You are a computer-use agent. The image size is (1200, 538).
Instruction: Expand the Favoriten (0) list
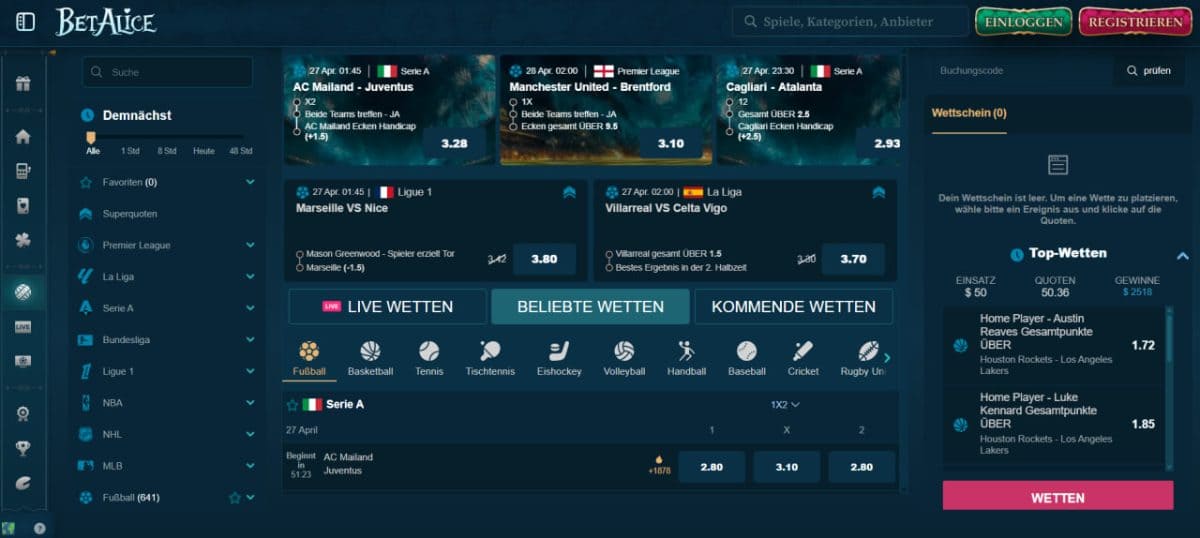(250, 182)
